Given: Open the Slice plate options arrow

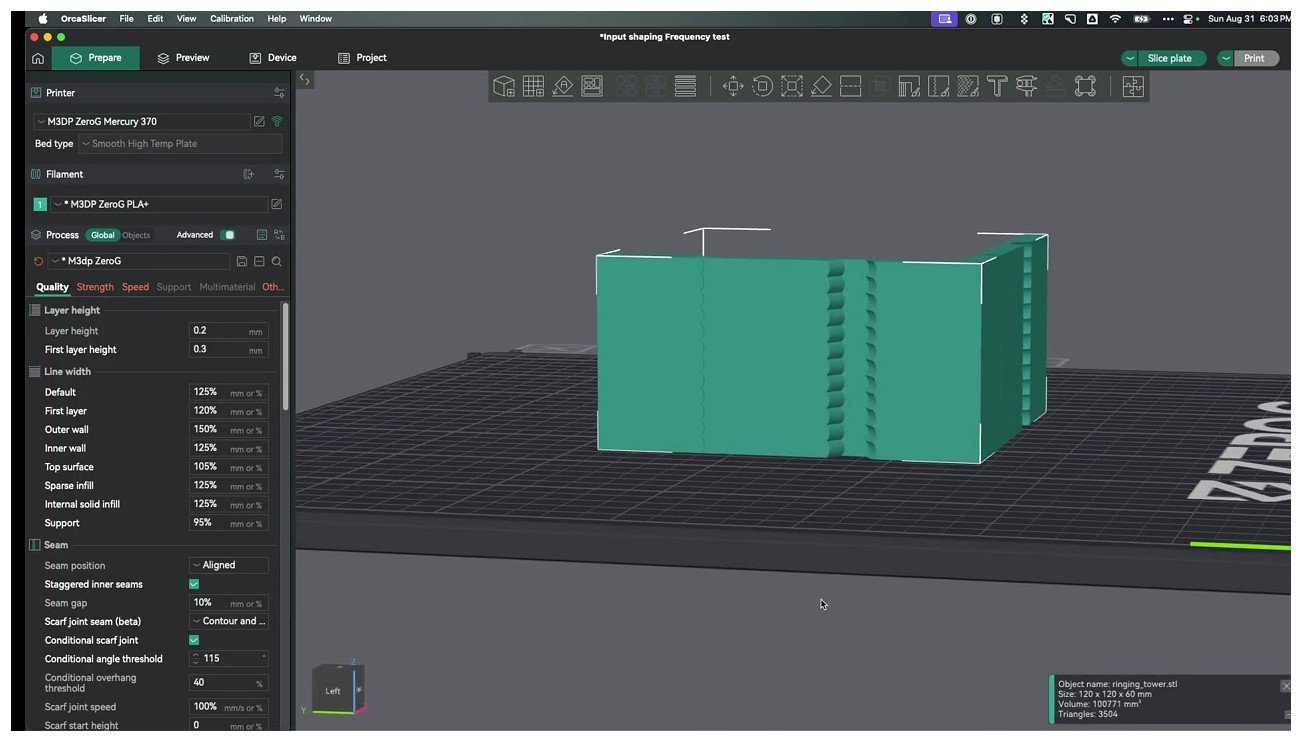Looking at the screenshot, I should 1130,58.
